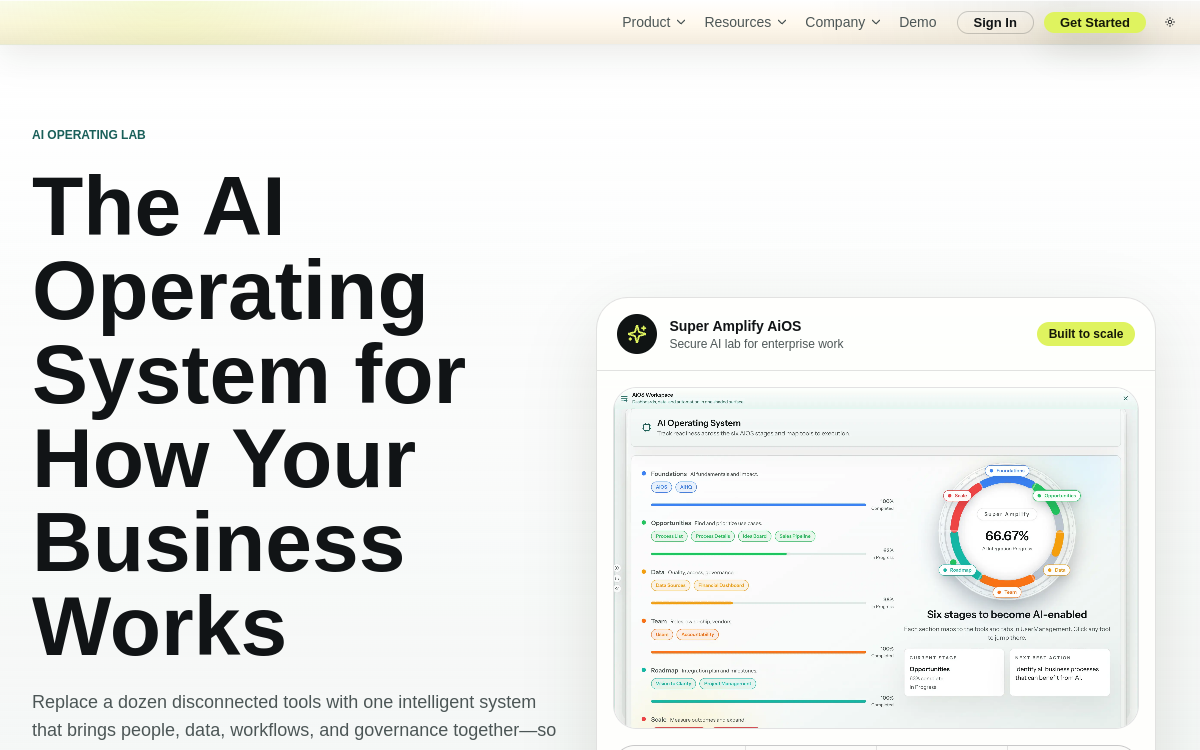
Task: Click the teal Roadmap progress bar
Action: 758,701
